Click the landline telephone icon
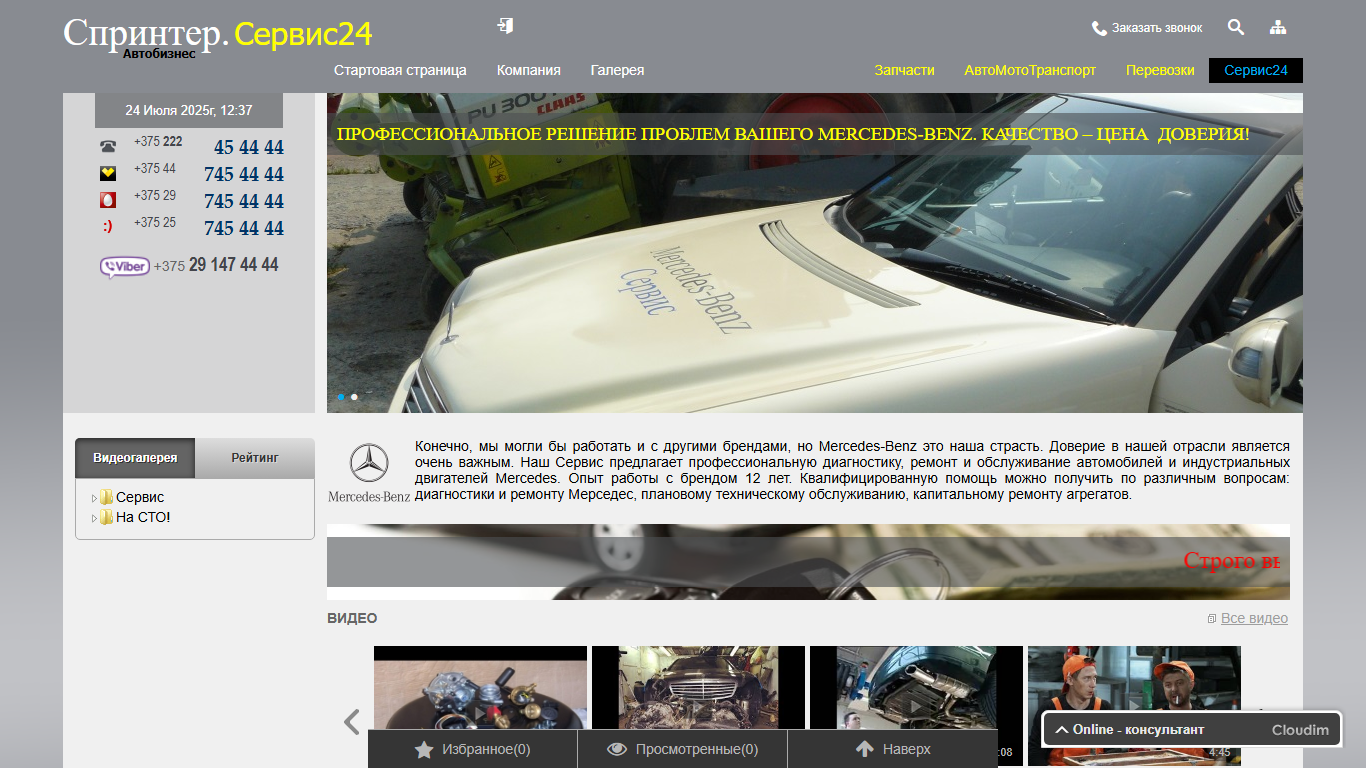 tap(108, 147)
